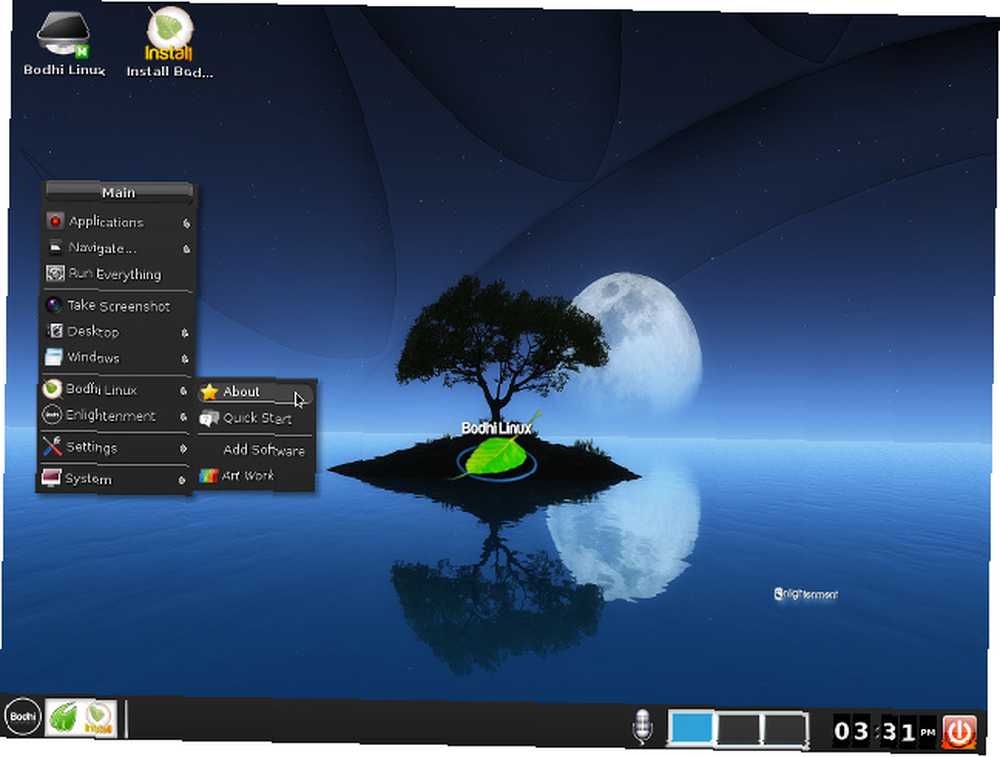1000x757 pixels.
Task: Click the Art Work colorful icon
Action: (209, 475)
